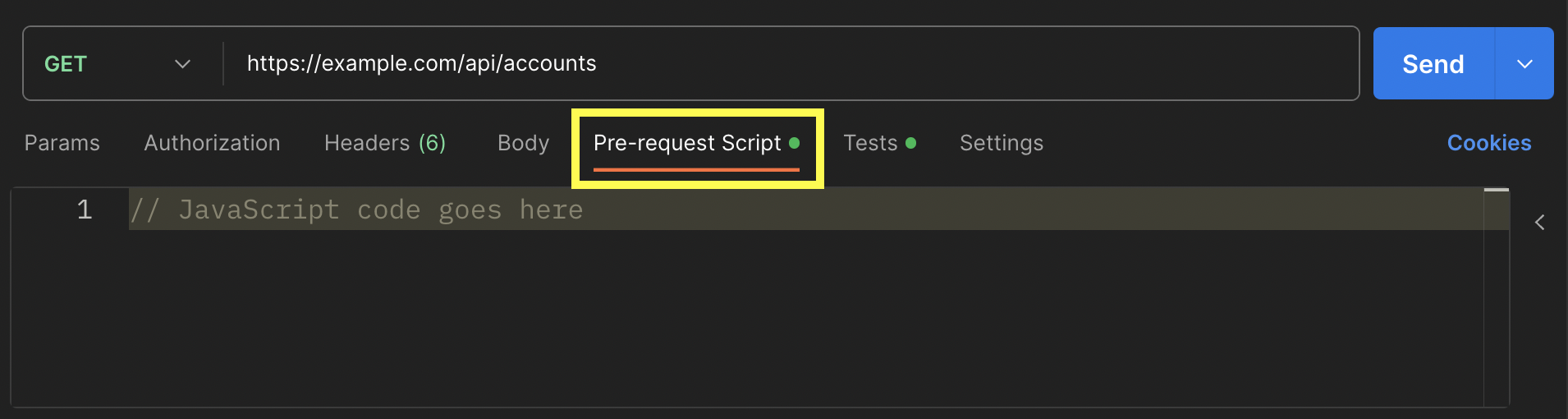Image resolution: width=1568 pixels, height=419 pixels.
Task: Open the Authorization tab
Action: point(213,143)
